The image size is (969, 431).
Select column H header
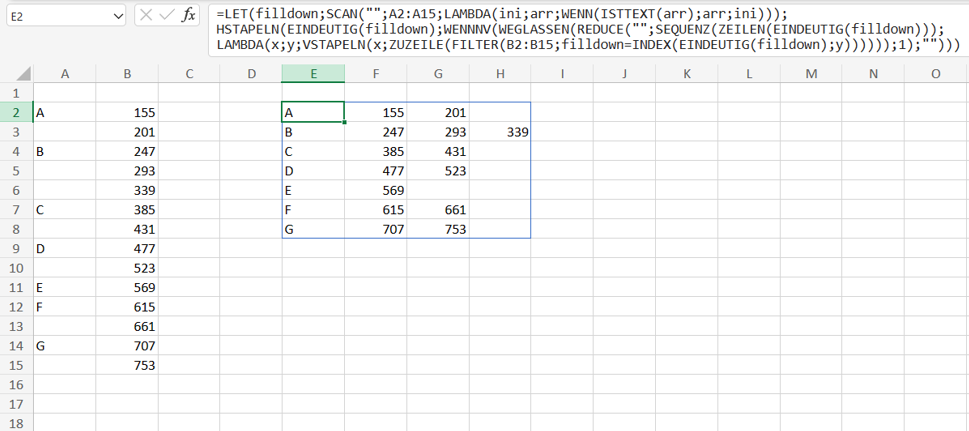point(500,74)
